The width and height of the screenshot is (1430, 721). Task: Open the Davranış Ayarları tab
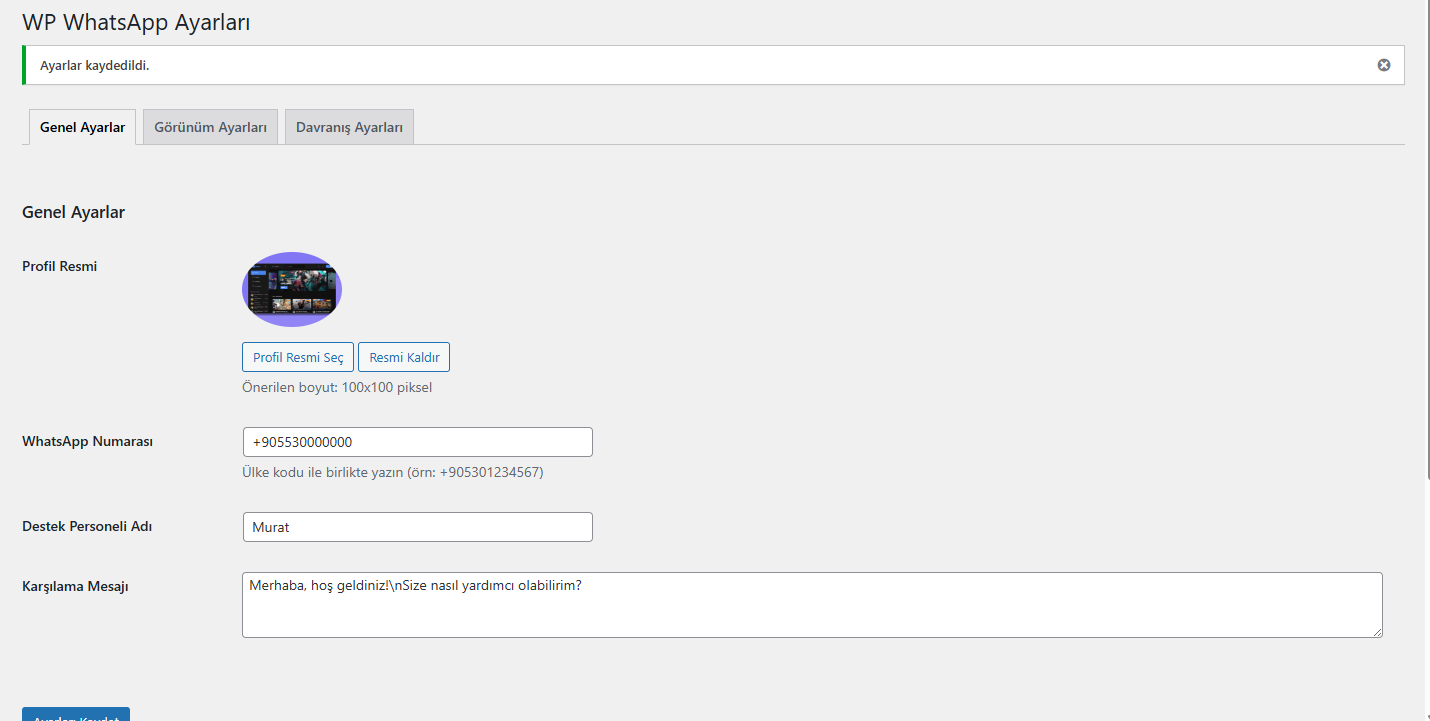coord(349,127)
